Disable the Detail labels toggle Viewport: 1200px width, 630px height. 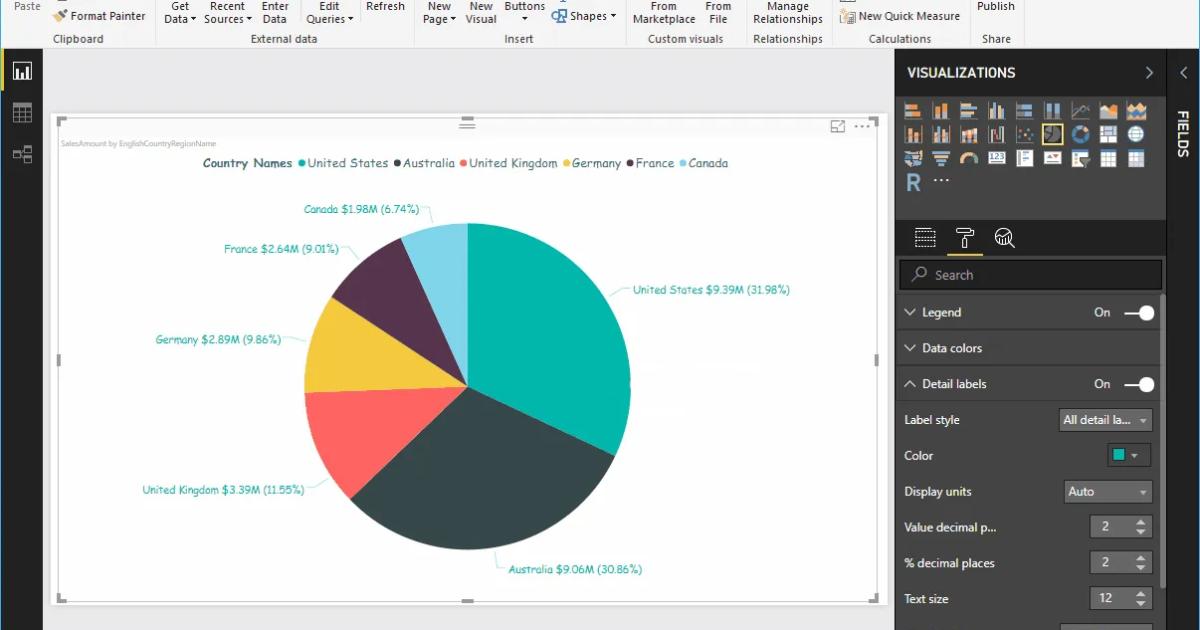[1136, 383]
